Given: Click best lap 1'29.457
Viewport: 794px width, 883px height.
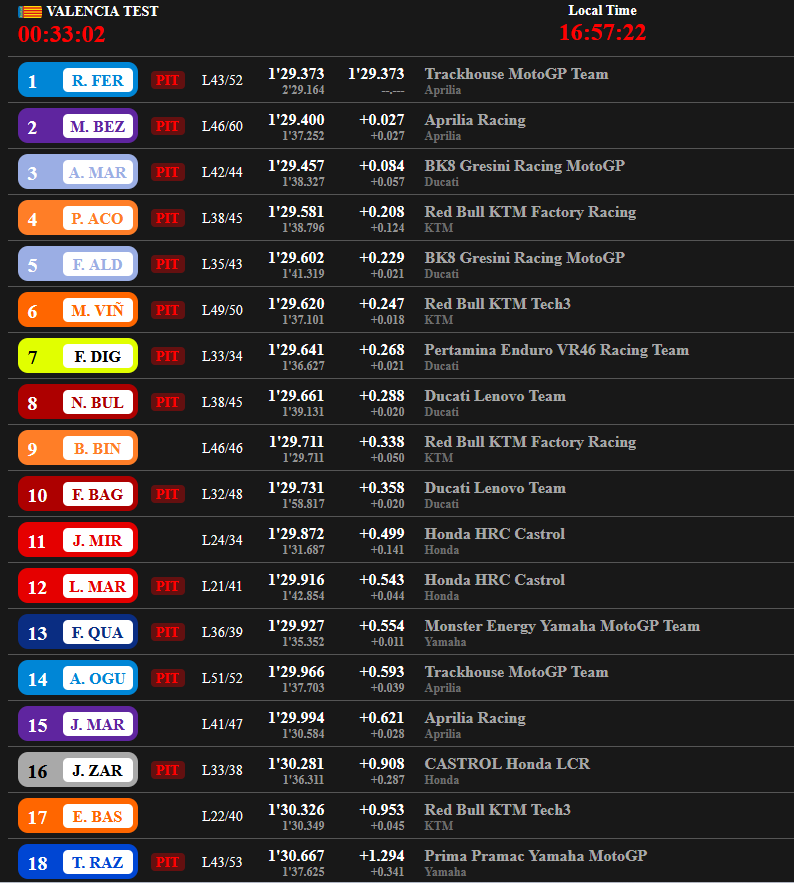Looking at the screenshot, I should (x=296, y=166).
